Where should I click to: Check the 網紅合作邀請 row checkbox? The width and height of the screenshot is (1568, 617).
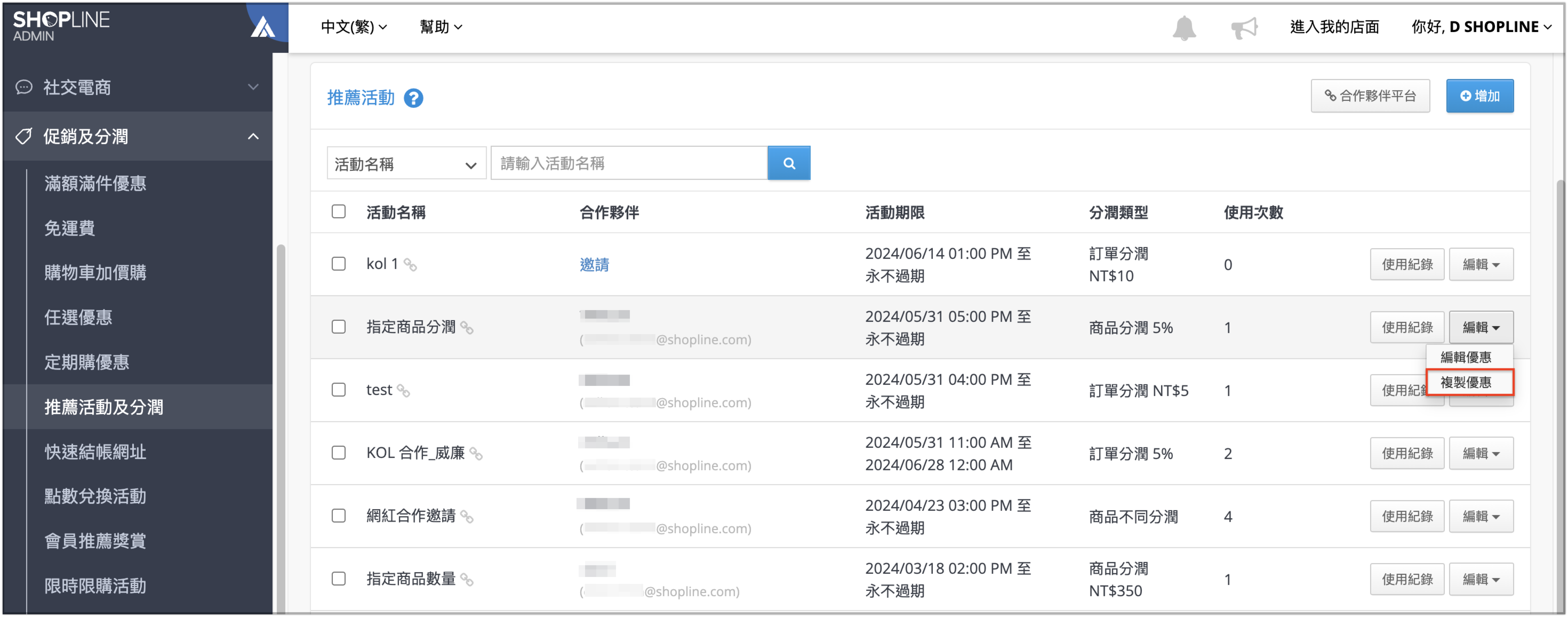tap(338, 516)
